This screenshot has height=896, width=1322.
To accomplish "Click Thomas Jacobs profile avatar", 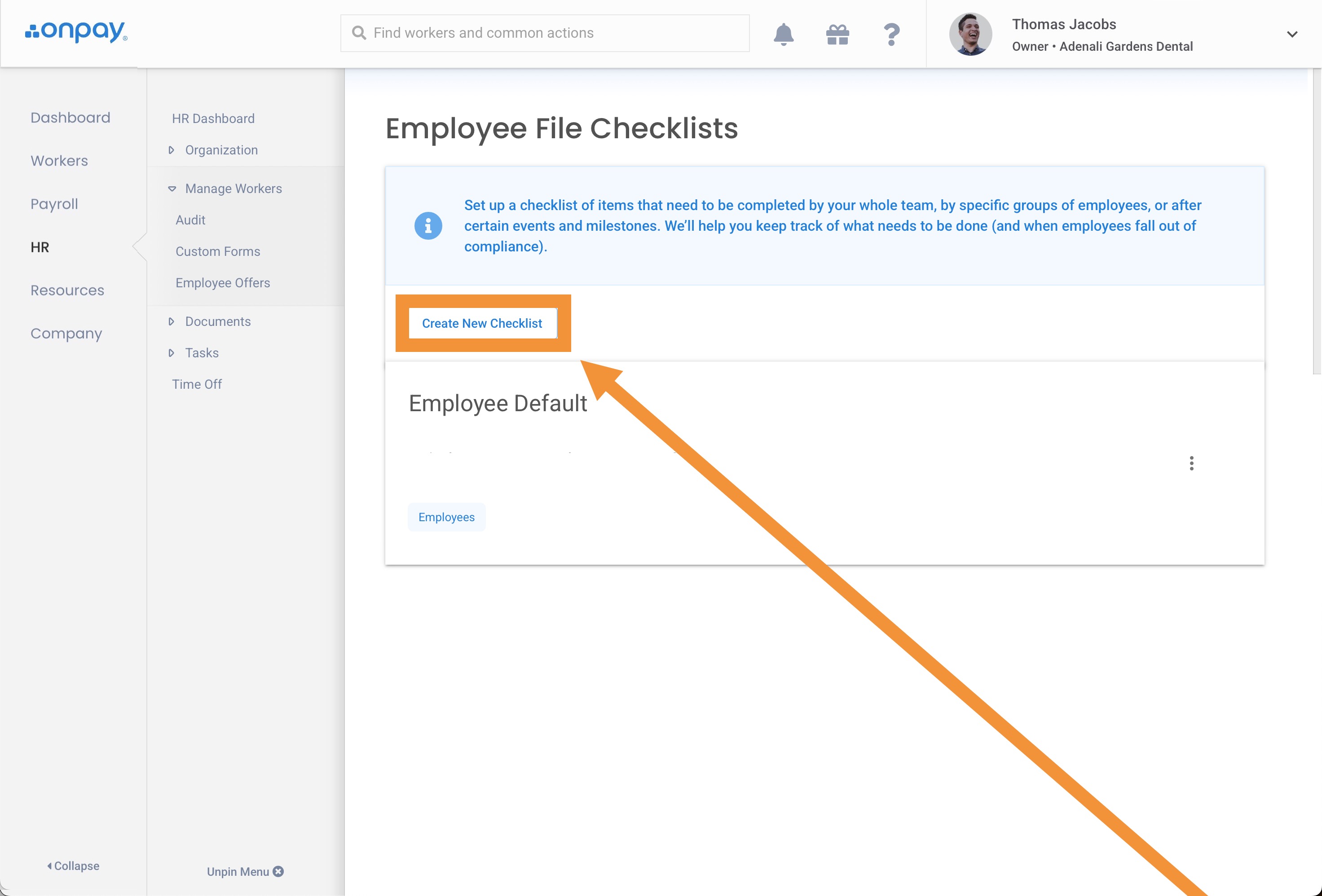I will (970, 34).
